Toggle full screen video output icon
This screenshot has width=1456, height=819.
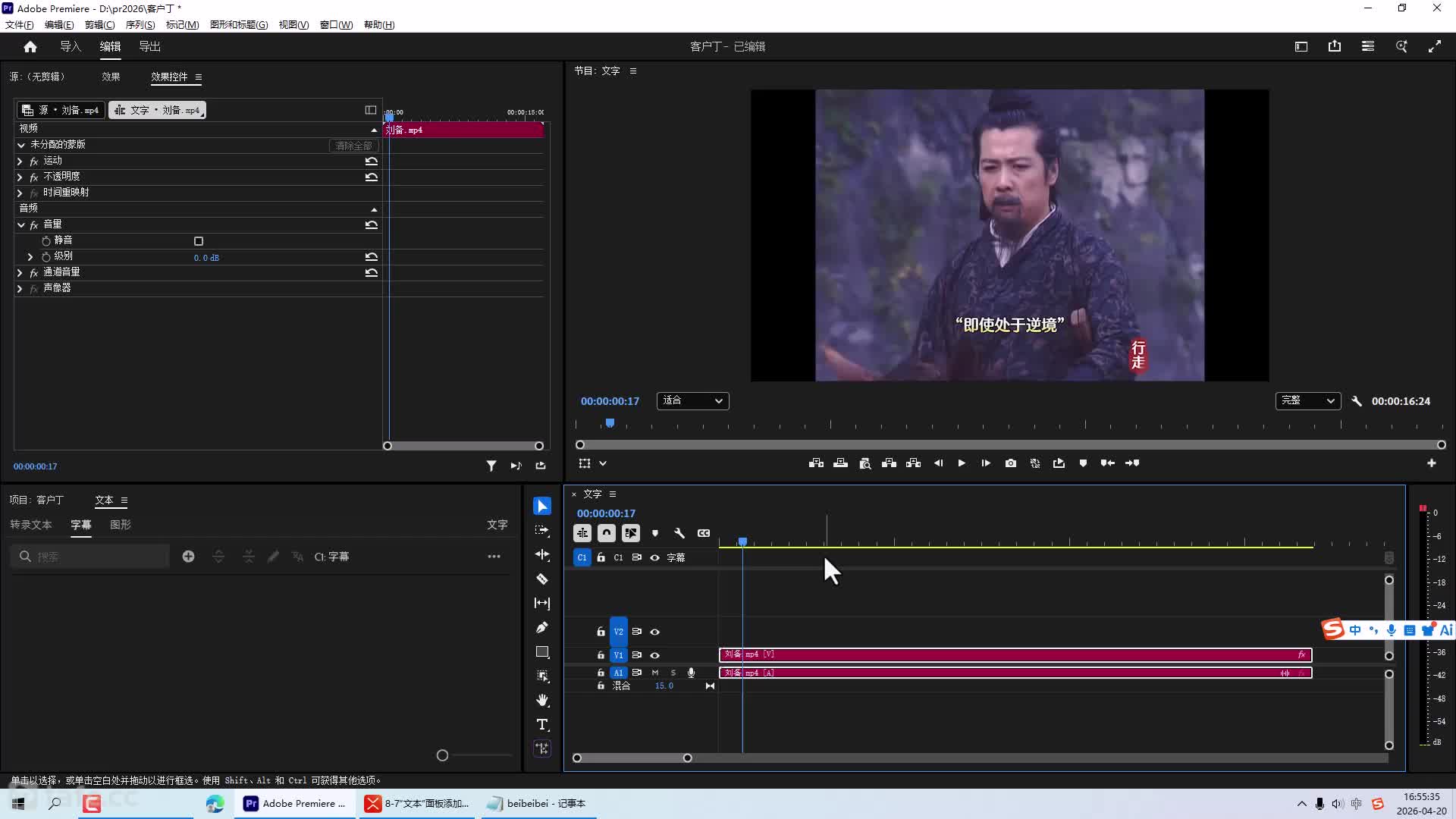pyautogui.click(x=1435, y=47)
